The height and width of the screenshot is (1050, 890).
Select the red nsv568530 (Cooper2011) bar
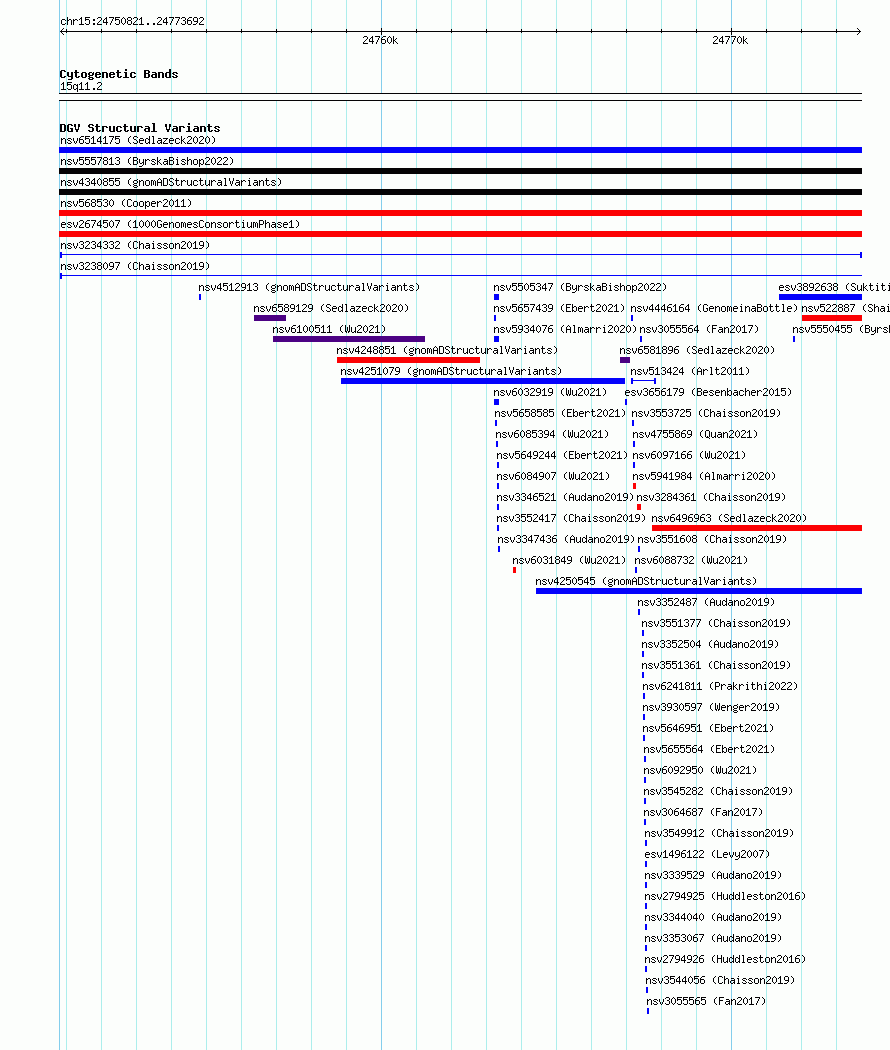(461, 213)
